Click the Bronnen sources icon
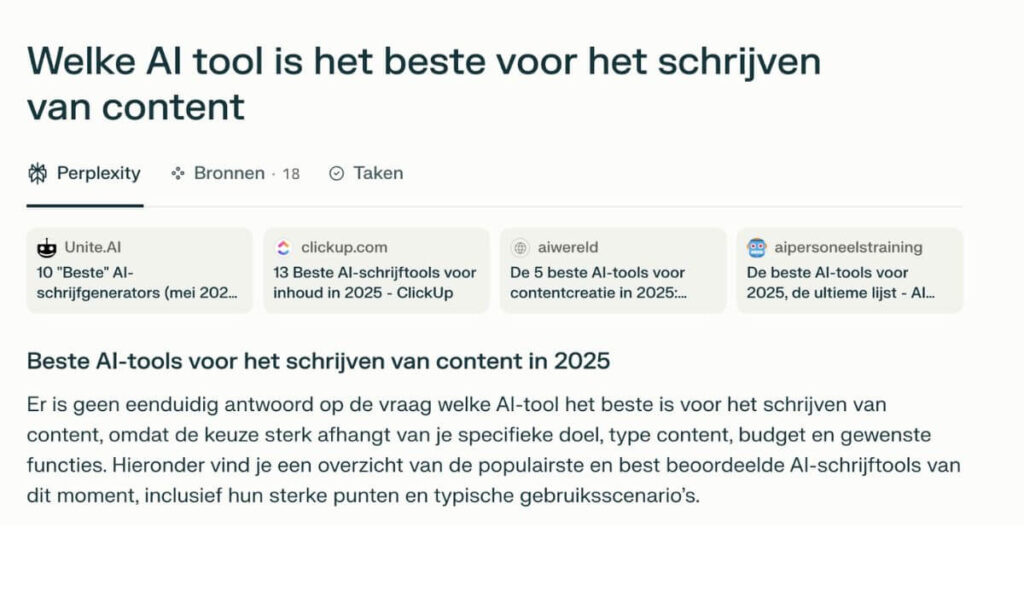1024x597 pixels. pos(179,173)
